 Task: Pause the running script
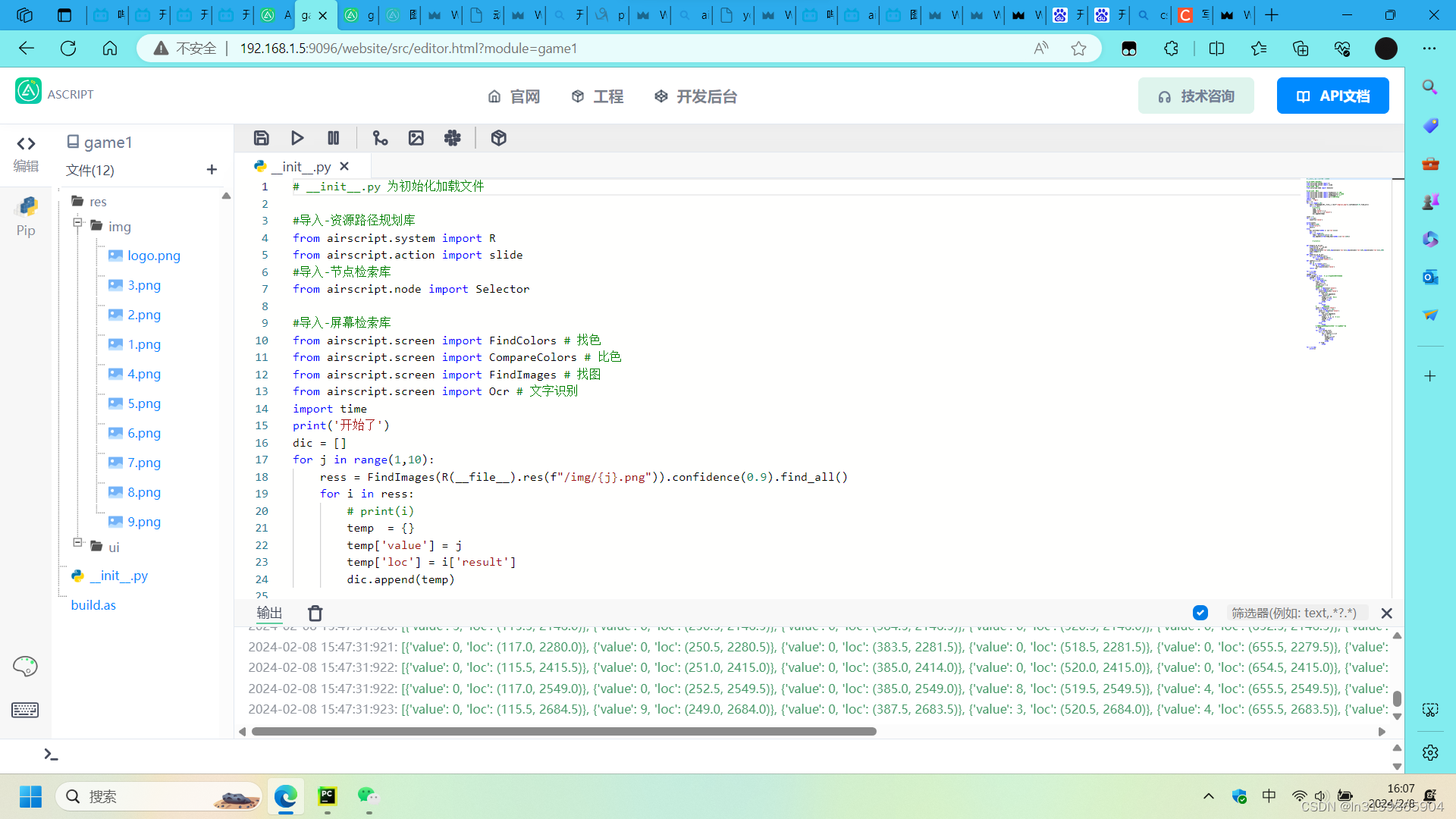point(334,137)
